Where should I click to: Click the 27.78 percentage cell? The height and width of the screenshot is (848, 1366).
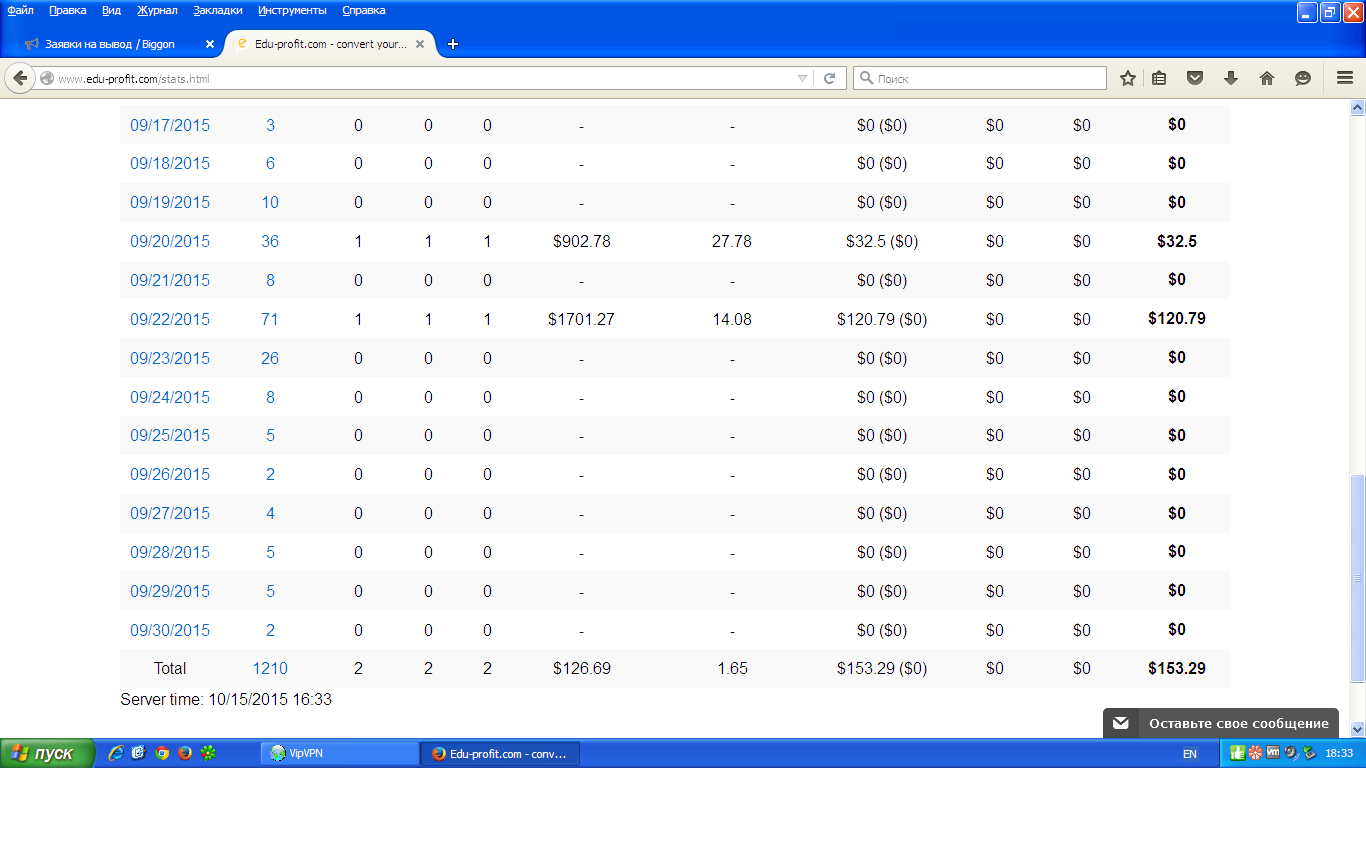coord(732,241)
